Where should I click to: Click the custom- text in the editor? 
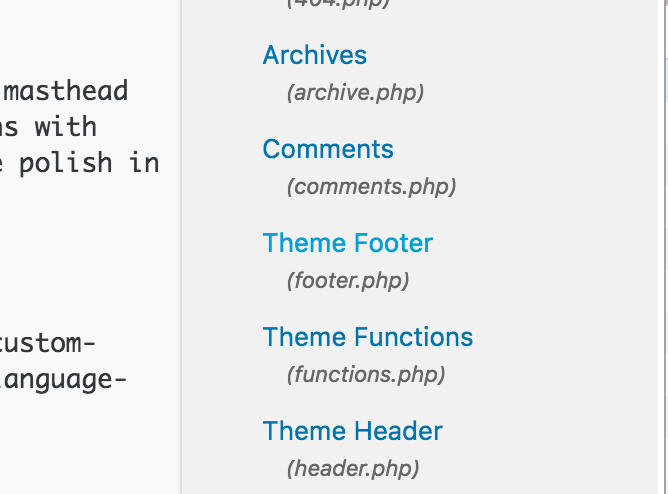tap(47, 343)
